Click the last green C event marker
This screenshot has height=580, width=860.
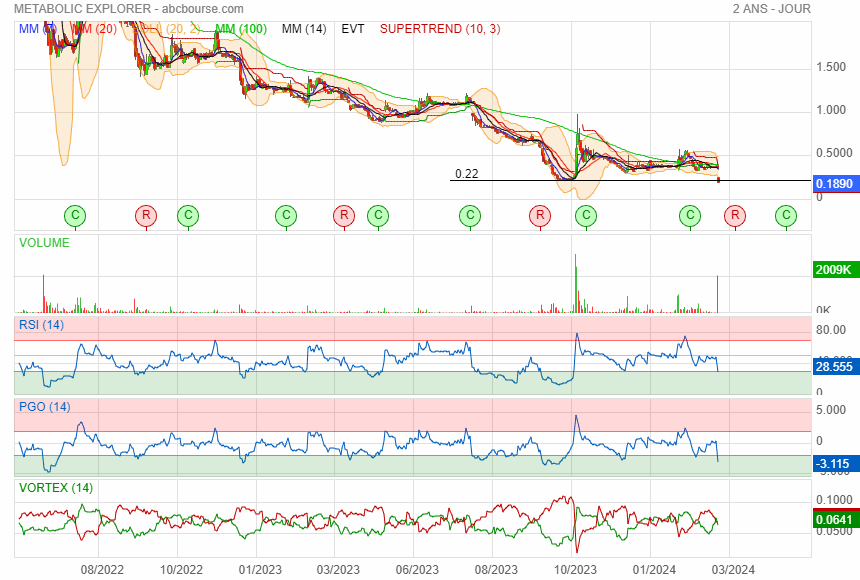click(x=787, y=215)
